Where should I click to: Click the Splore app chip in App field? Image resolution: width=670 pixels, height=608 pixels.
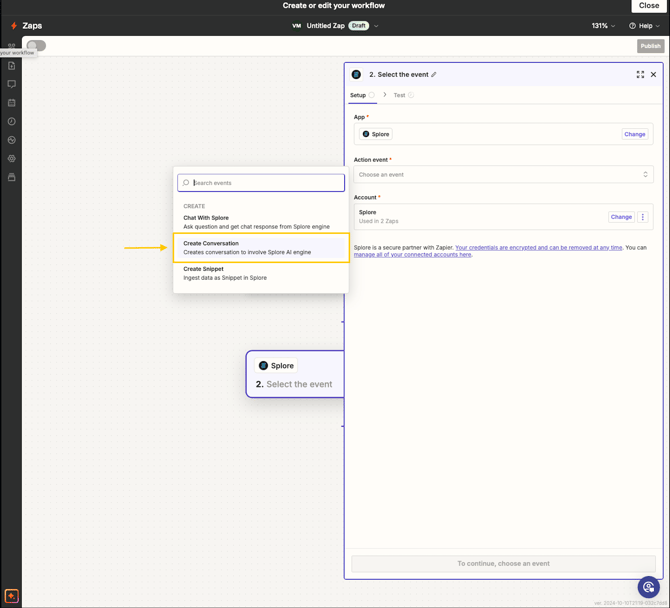376,134
